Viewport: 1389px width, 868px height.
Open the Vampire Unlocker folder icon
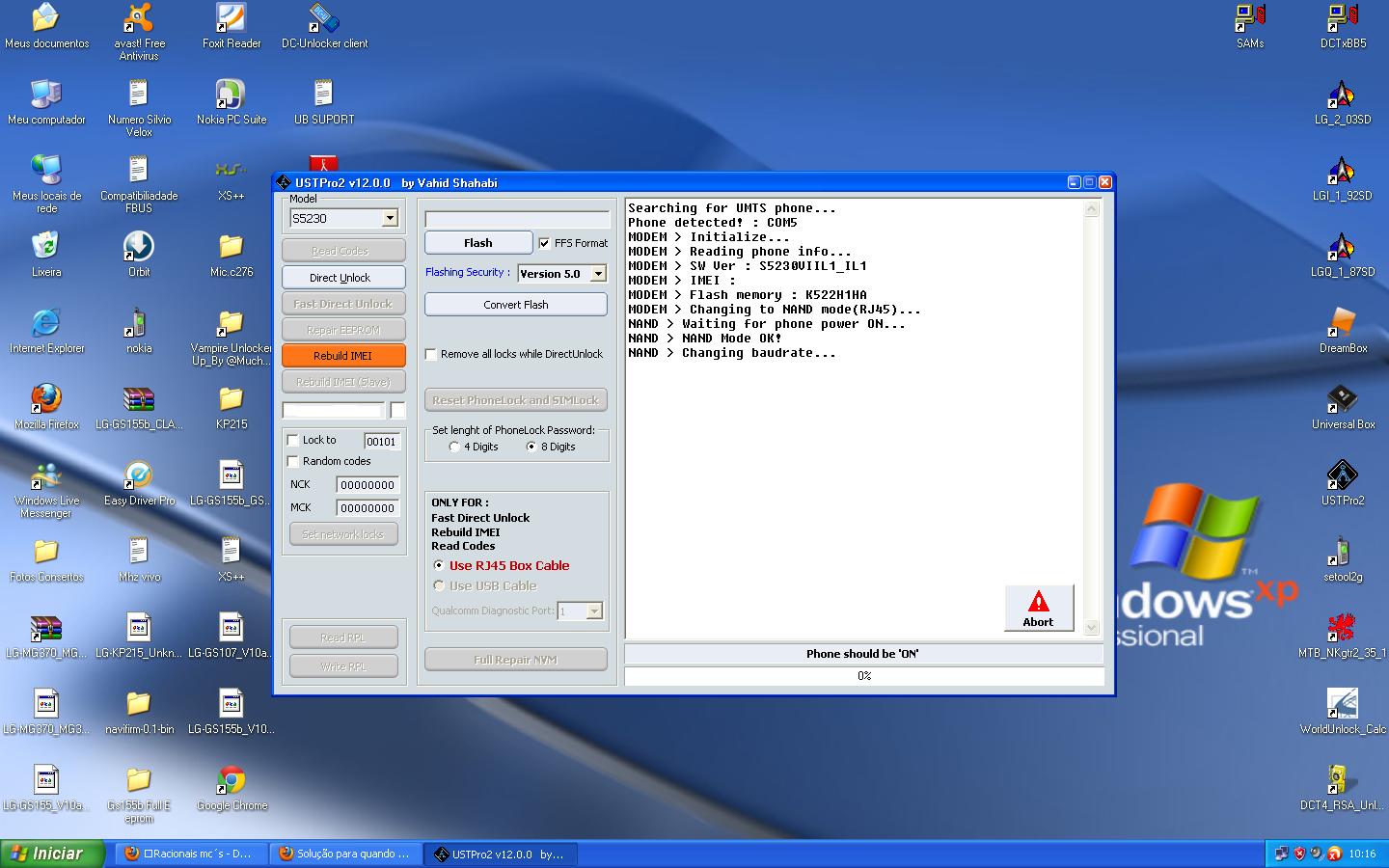pyautogui.click(x=231, y=337)
